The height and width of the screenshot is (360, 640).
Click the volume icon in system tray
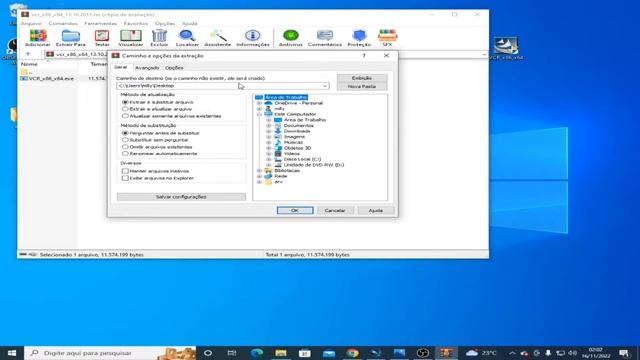[x=573, y=353]
